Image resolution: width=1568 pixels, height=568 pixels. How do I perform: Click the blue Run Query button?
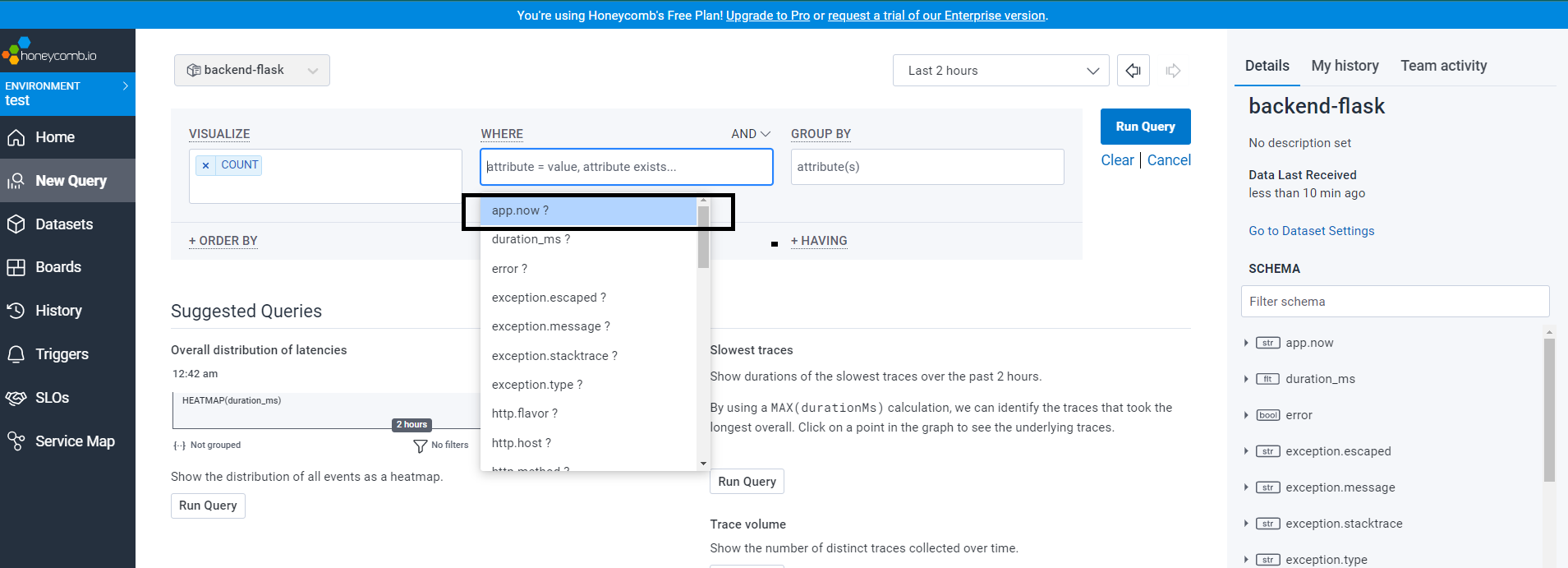(x=1145, y=127)
